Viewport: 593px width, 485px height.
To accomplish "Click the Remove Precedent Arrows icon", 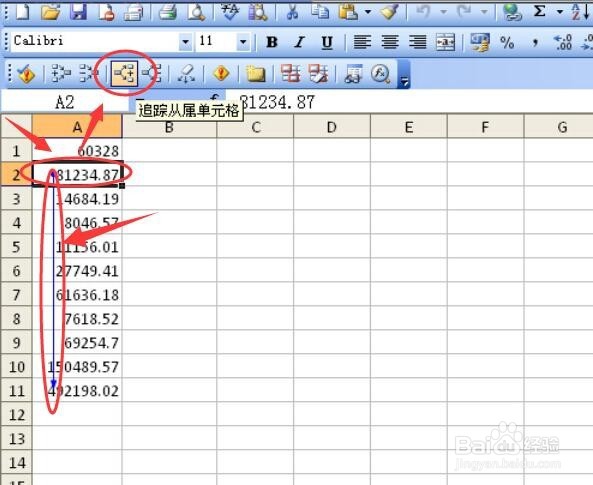I will click(x=88, y=73).
